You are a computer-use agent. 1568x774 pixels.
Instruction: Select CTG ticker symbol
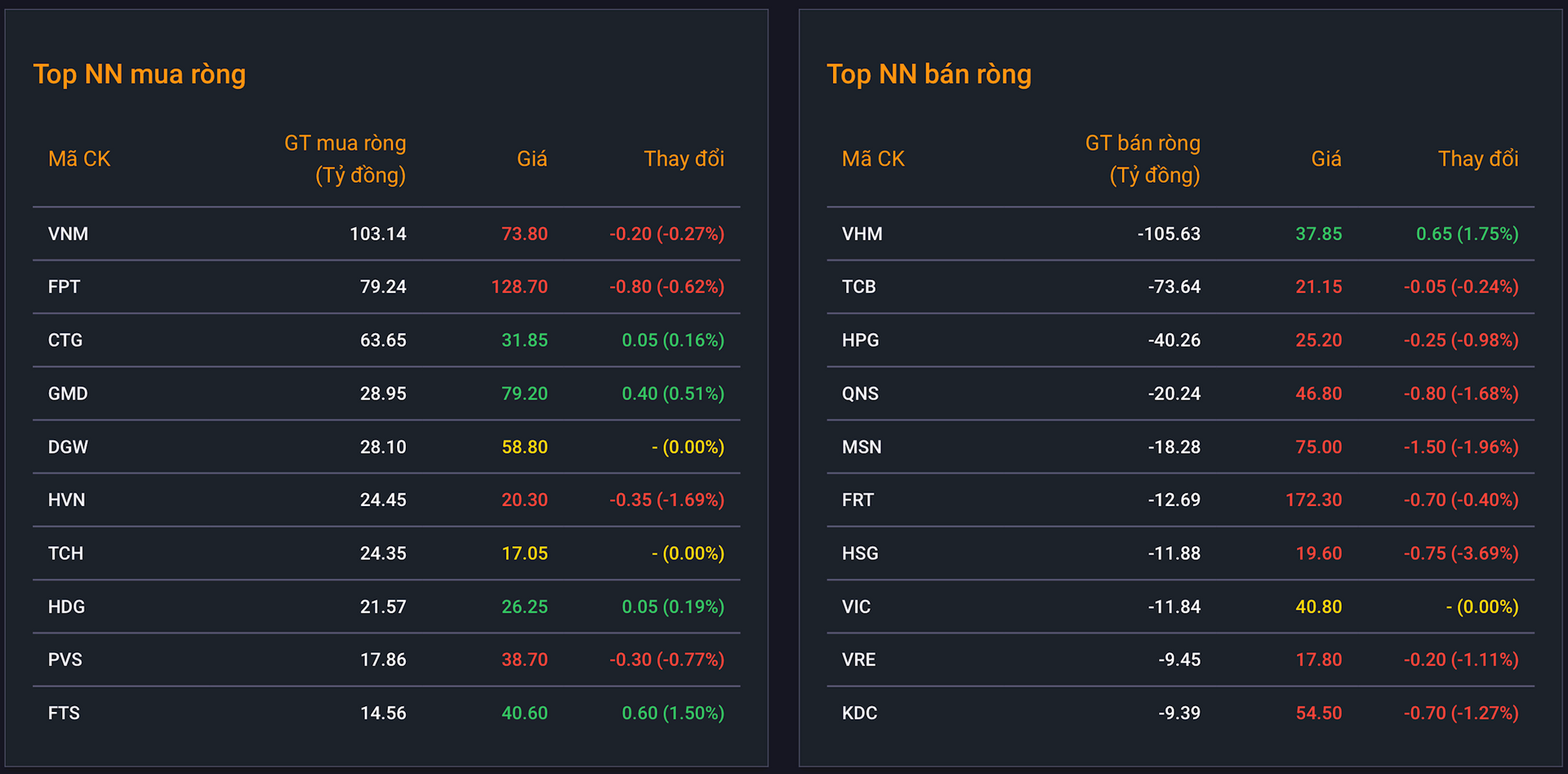point(65,340)
